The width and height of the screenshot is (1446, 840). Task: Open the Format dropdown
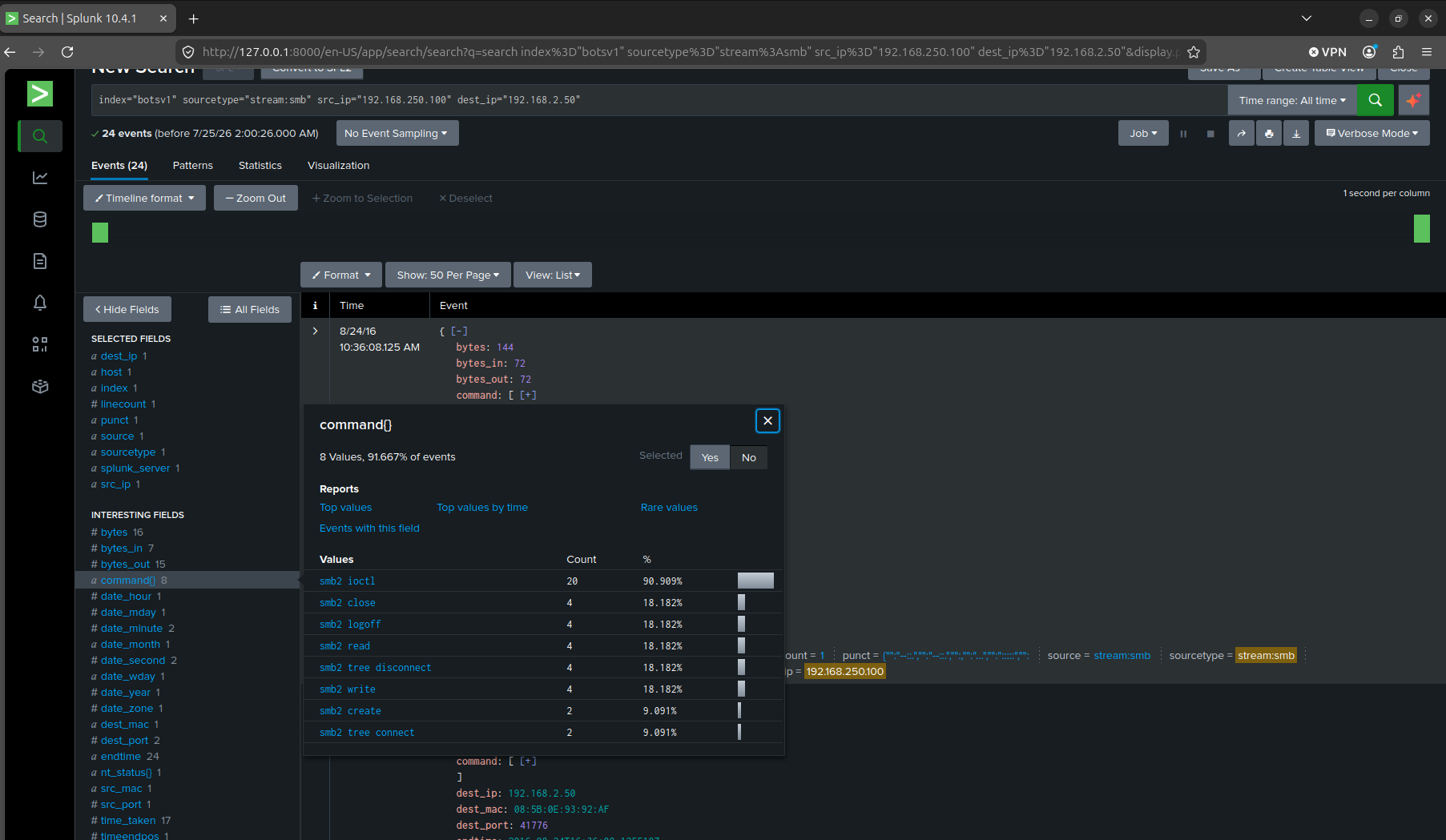point(341,275)
